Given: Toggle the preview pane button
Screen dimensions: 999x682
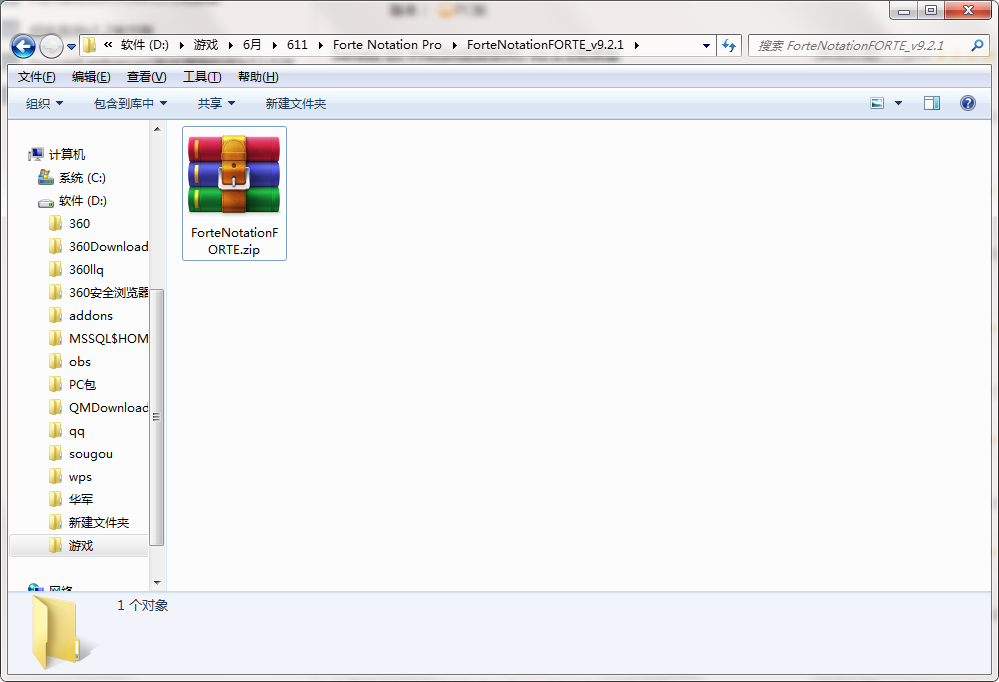Looking at the screenshot, I should [x=931, y=103].
